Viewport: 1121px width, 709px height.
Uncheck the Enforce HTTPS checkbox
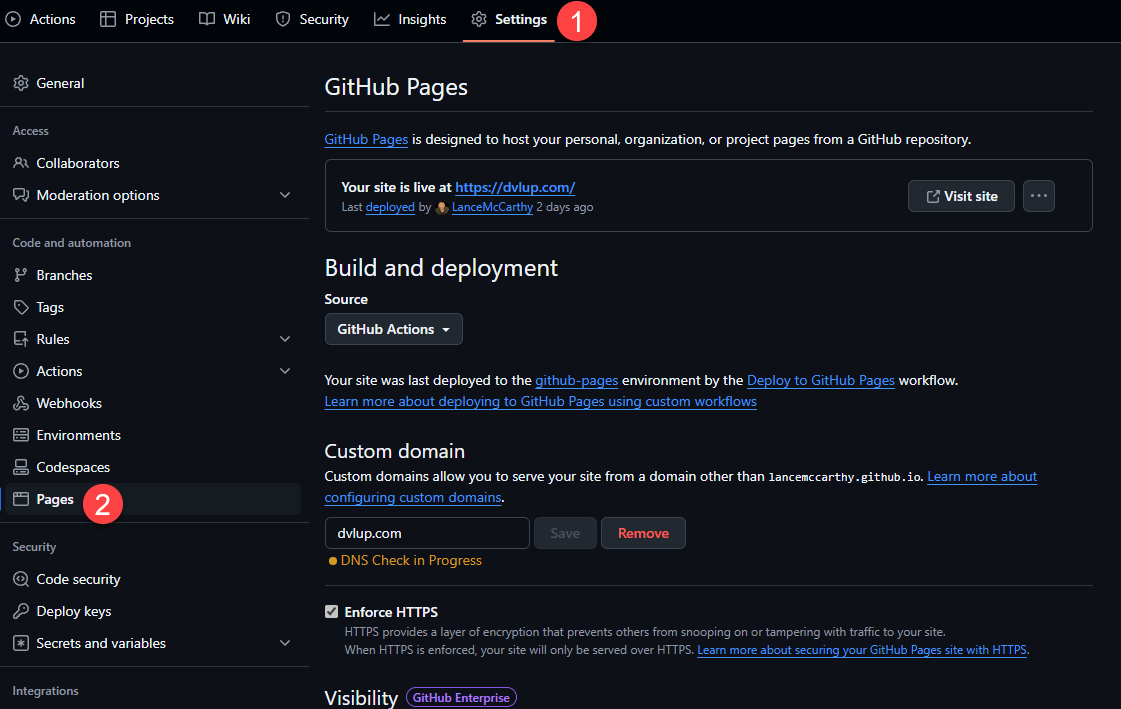point(332,612)
